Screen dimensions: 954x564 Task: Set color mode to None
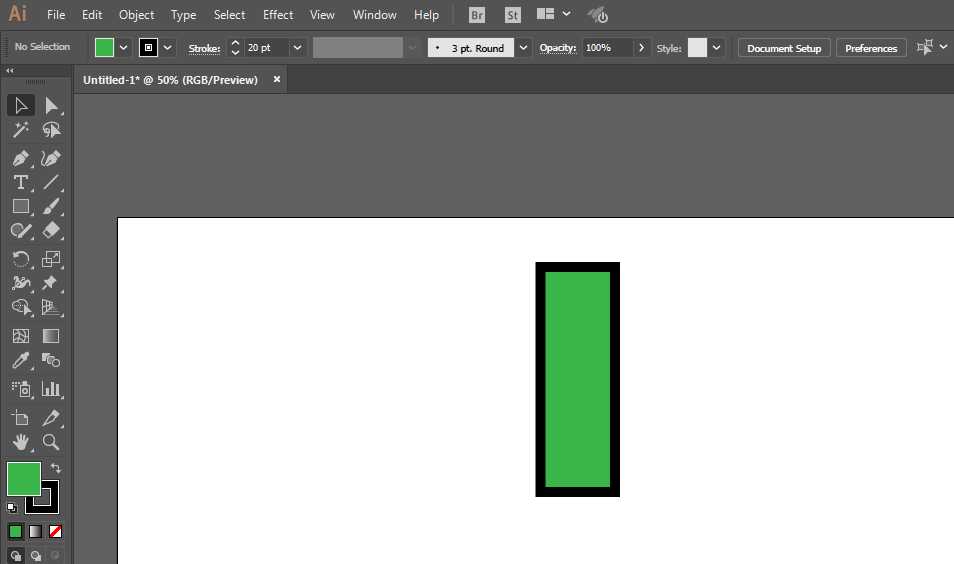pos(56,531)
